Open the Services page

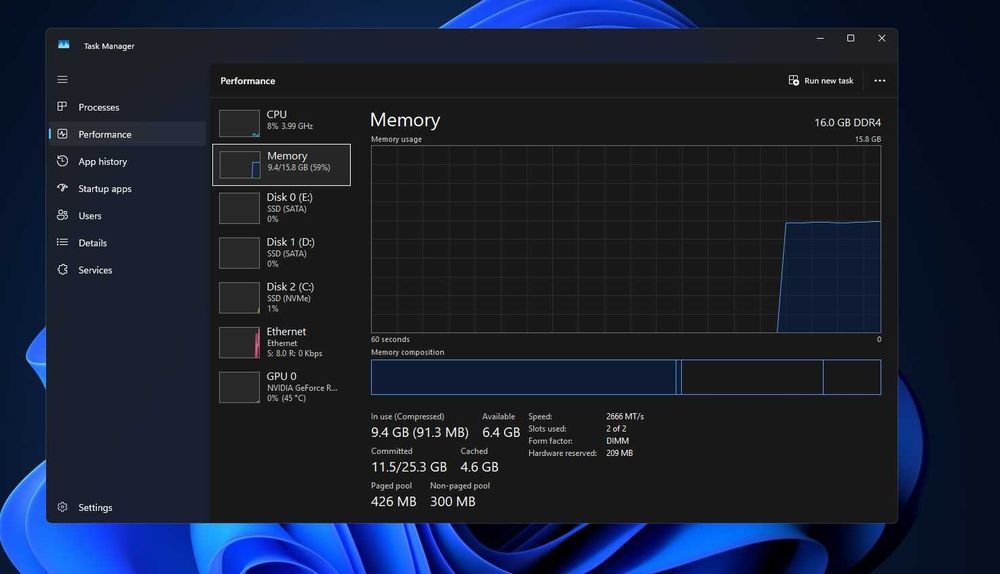(x=95, y=270)
